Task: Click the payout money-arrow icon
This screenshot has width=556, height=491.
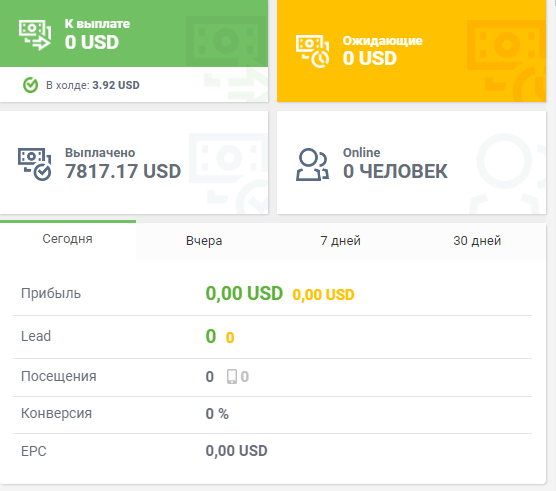Action: tap(35, 35)
